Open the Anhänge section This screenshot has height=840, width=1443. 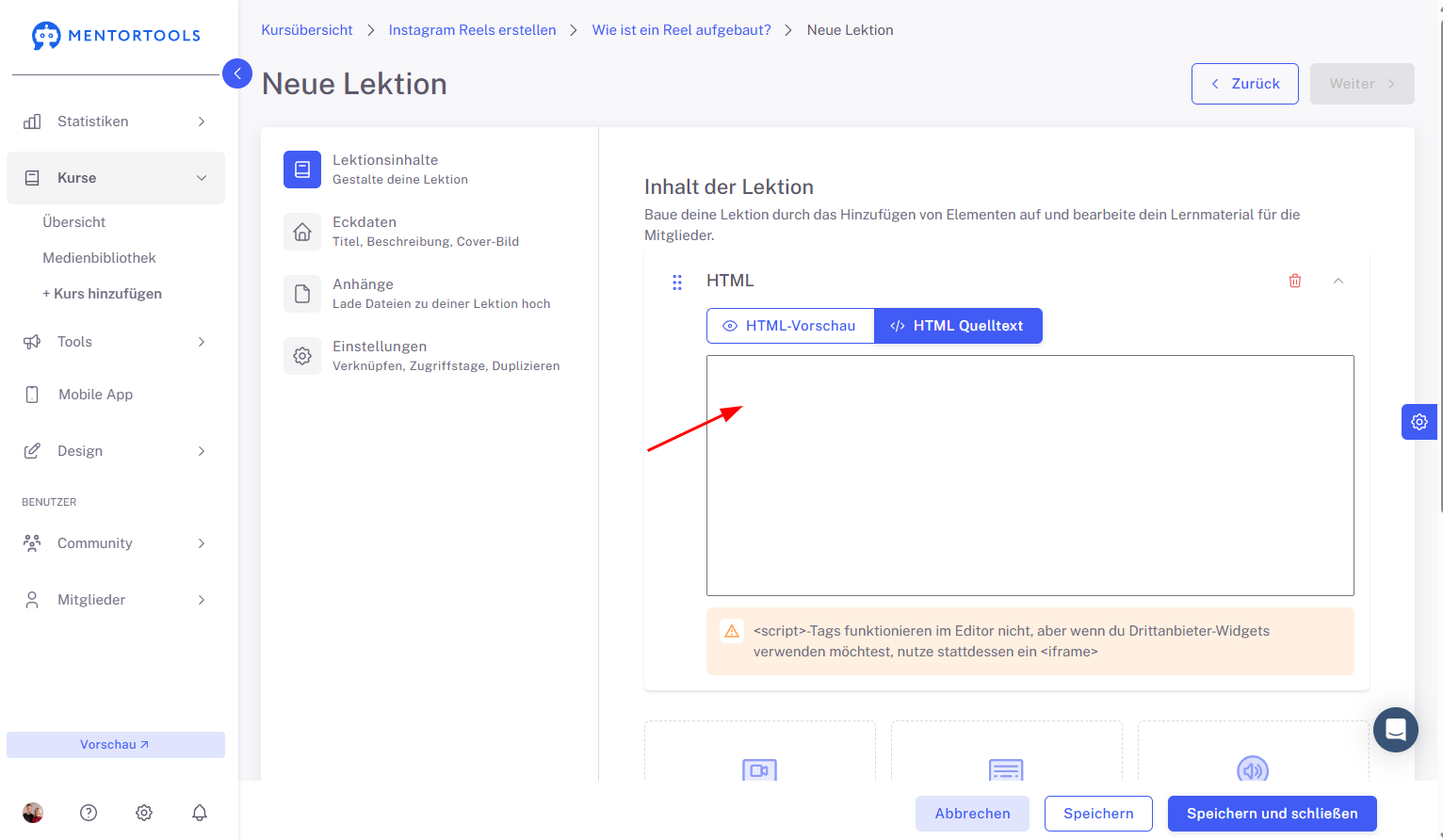click(426, 294)
